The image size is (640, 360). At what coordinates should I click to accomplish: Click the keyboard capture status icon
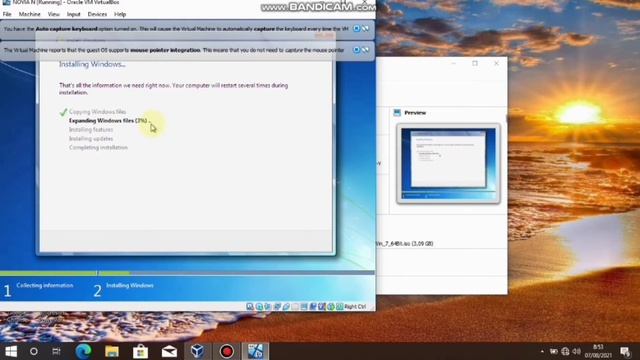tap(340, 307)
